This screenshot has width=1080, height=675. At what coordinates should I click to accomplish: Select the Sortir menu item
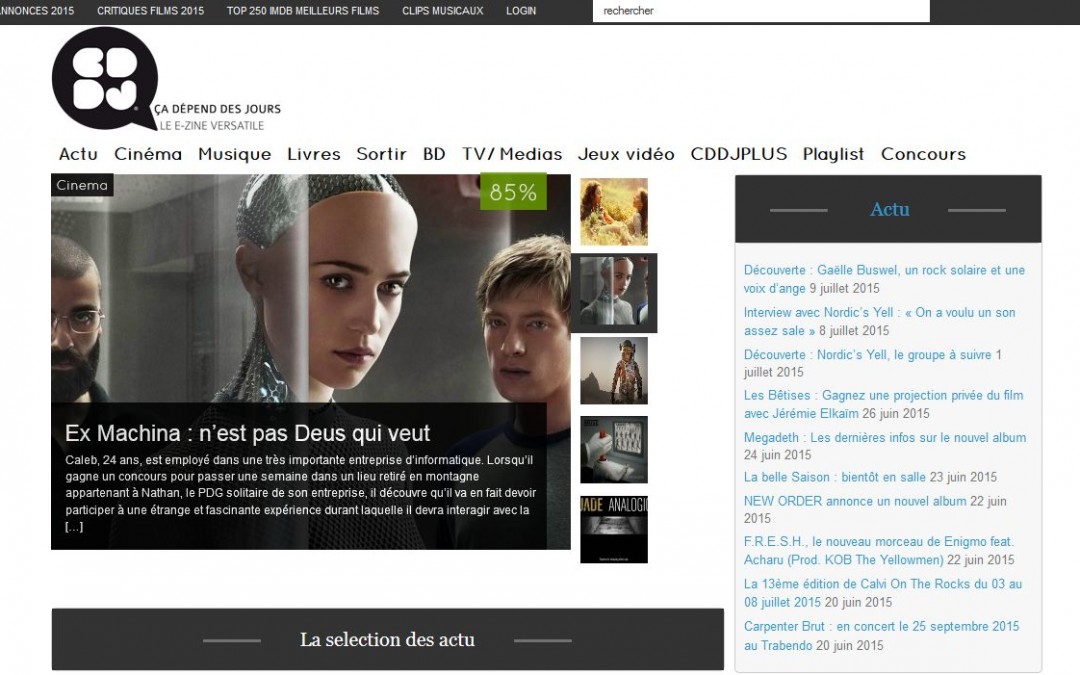382,154
